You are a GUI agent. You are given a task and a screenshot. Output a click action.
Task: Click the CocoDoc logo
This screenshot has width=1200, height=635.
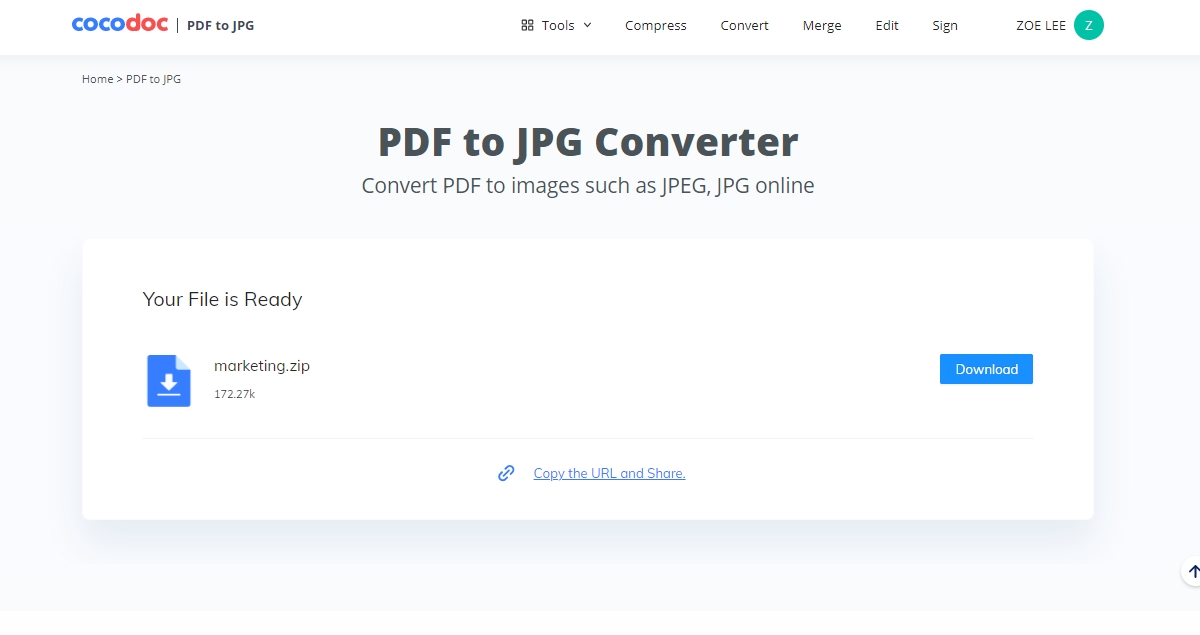click(x=119, y=24)
